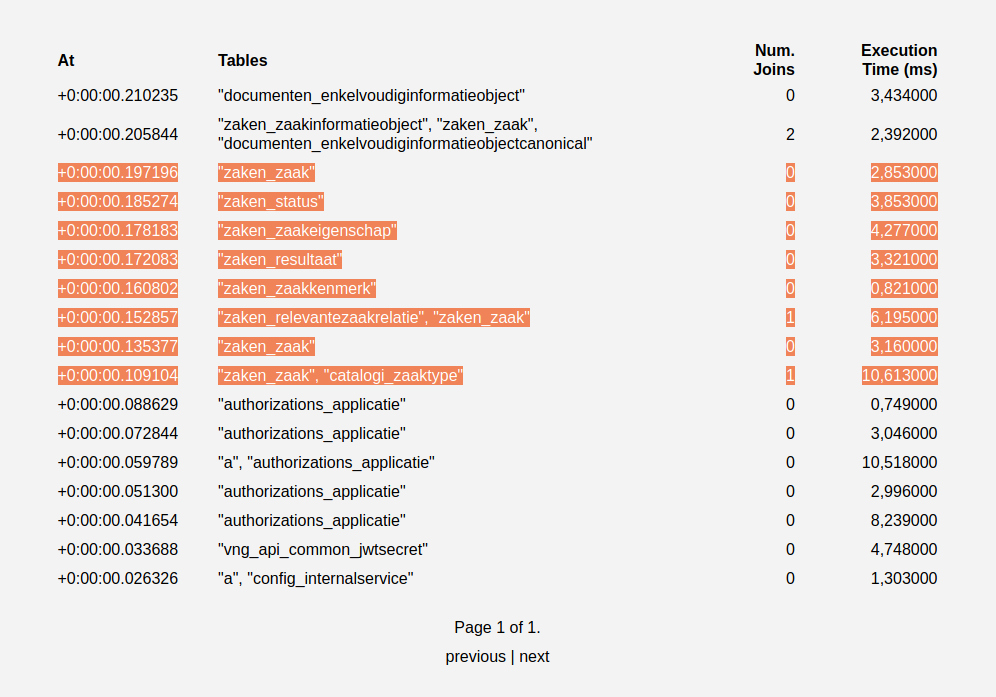This screenshot has height=697, width=996.
Task: Sort by the "Execution Time (ms)" header
Action: (x=898, y=60)
